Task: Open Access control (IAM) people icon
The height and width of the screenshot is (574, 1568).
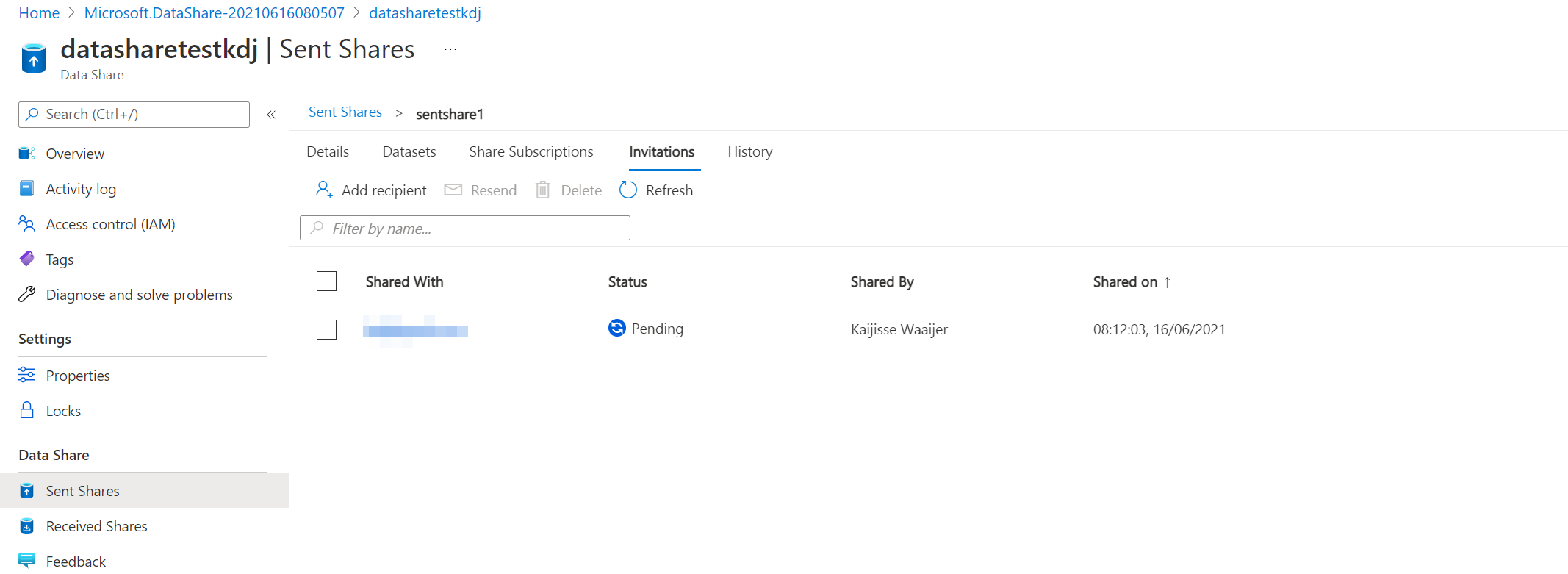Action: (x=27, y=224)
